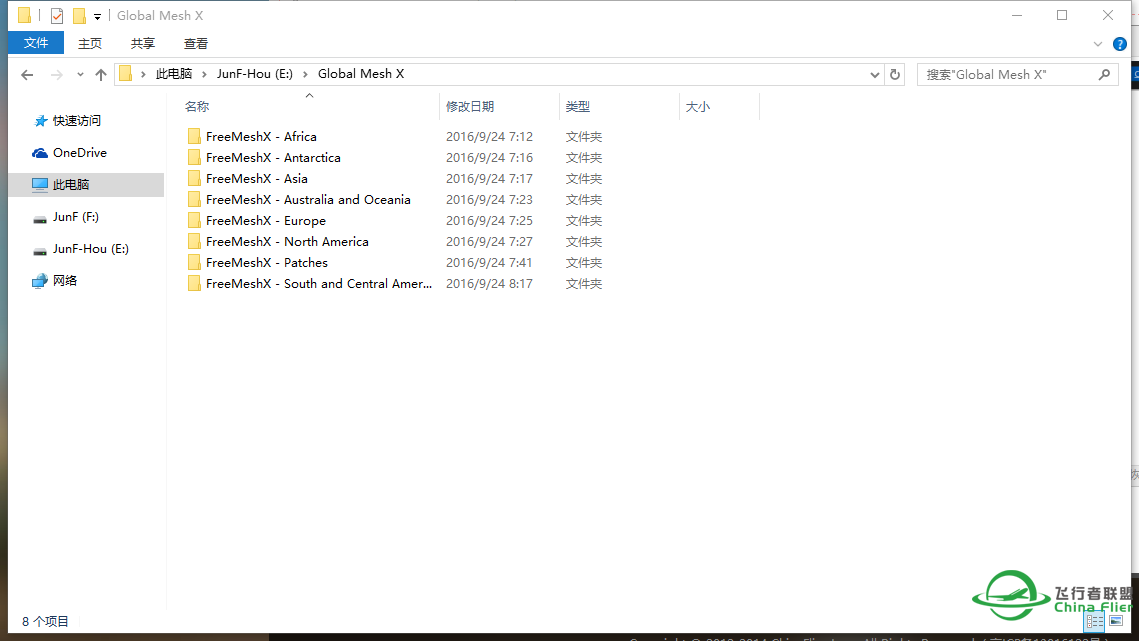Screen dimensions: 1139x641
Task: Switch to large icons view in status bar
Action: 1116,621
